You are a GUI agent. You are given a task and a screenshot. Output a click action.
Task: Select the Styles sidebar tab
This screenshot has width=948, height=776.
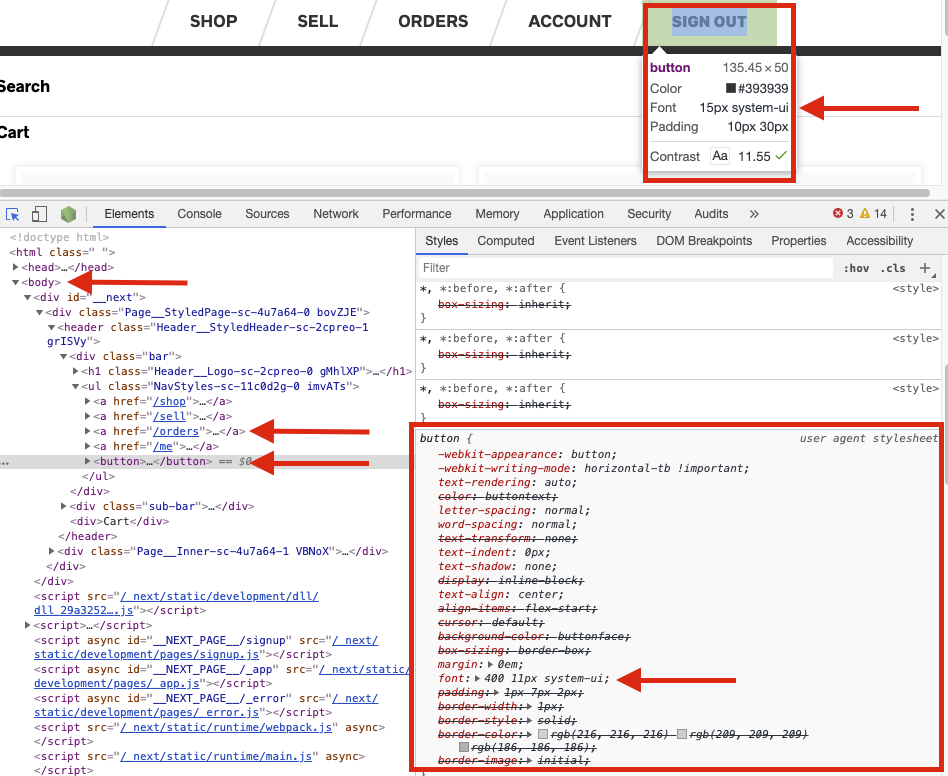coord(441,241)
